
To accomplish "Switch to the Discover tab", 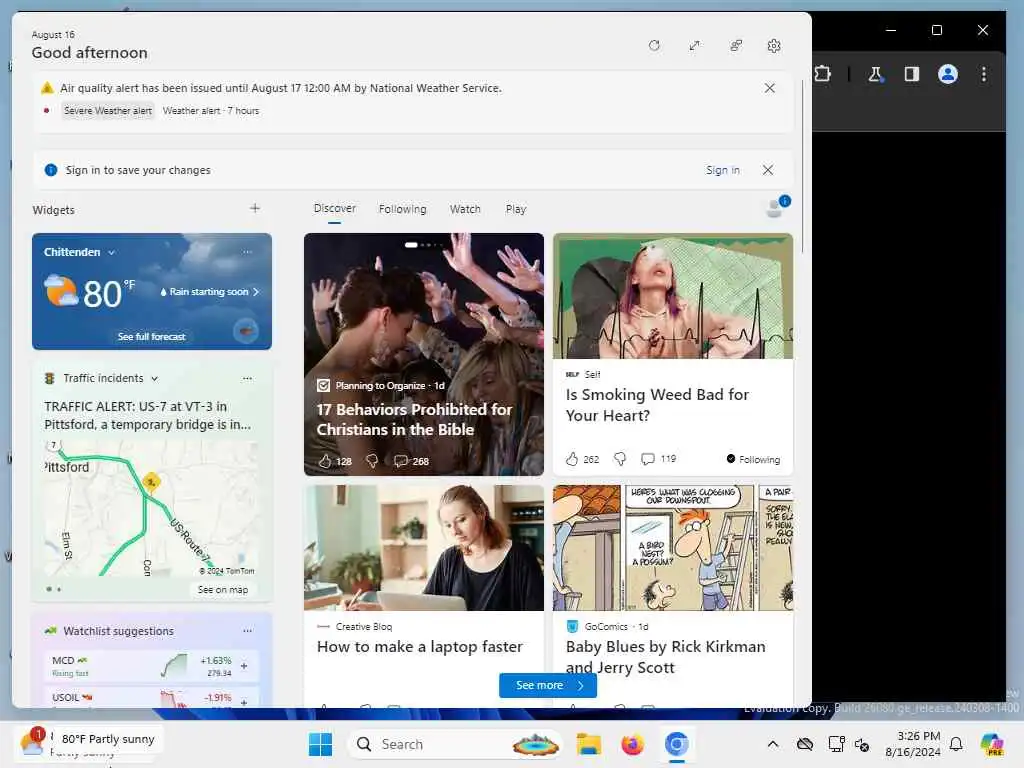I will point(334,208).
